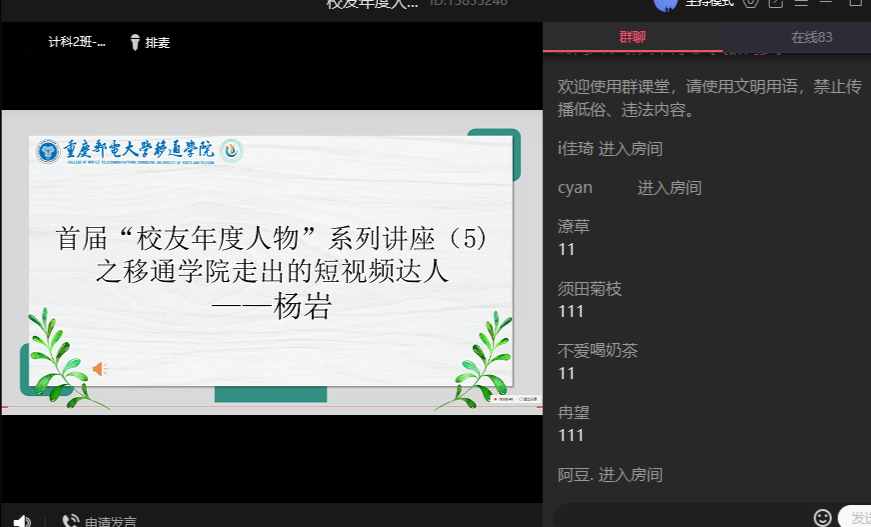
Task: Switch to the 群聊 tab
Action: pos(632,37)
